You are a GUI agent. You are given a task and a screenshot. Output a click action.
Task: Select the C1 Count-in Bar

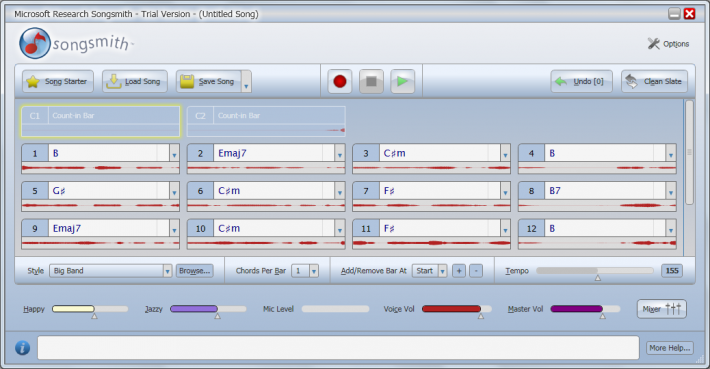pos(101,121)
